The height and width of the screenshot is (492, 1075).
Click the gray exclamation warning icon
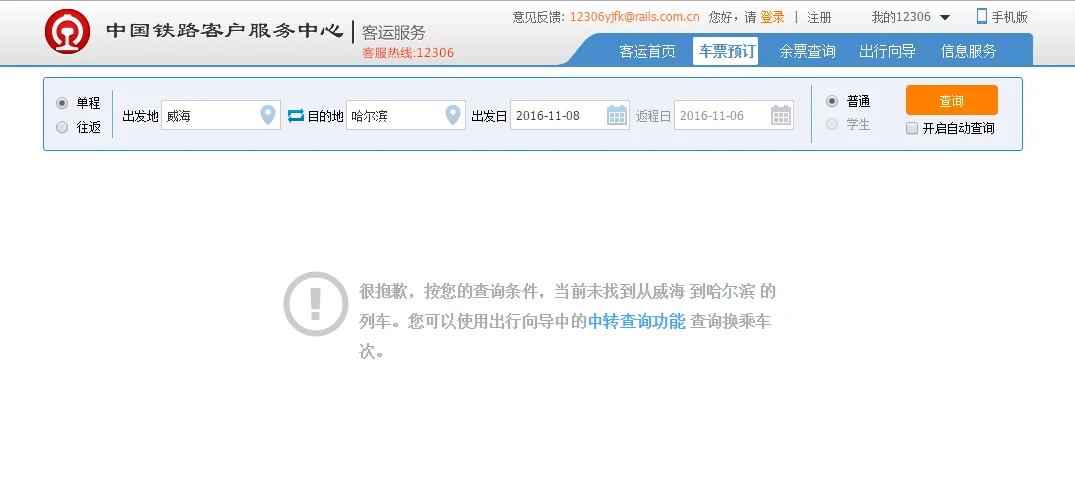click(x=315, y=304)
